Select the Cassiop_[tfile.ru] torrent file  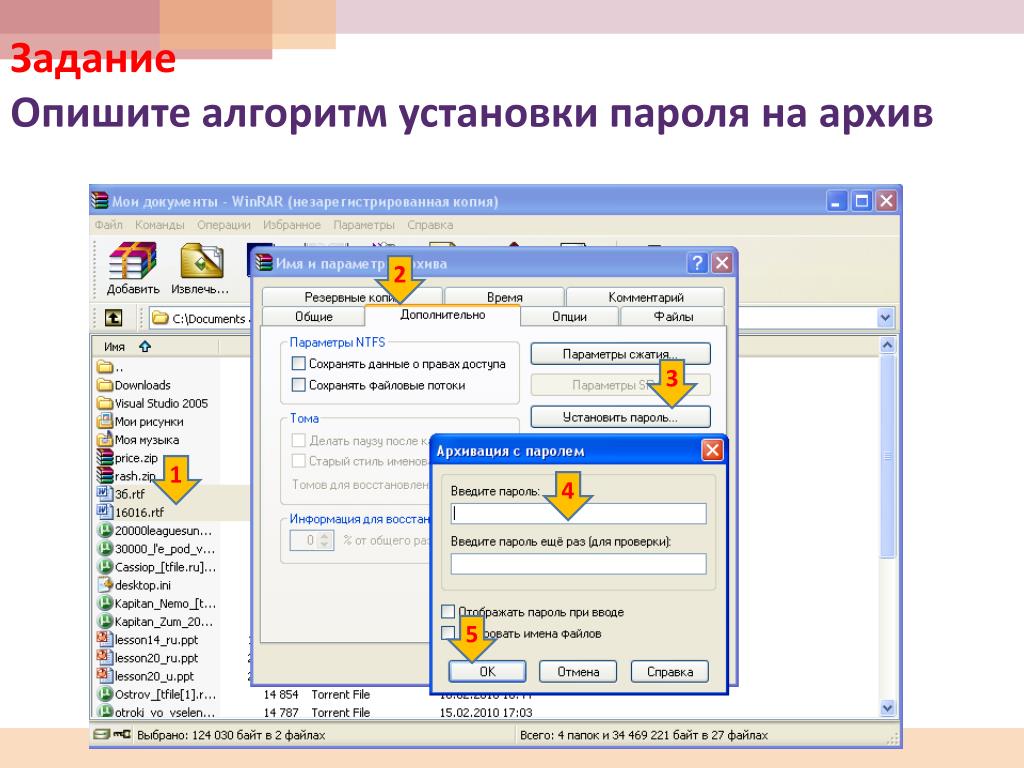pyautogui.click(x=157, y=567)
